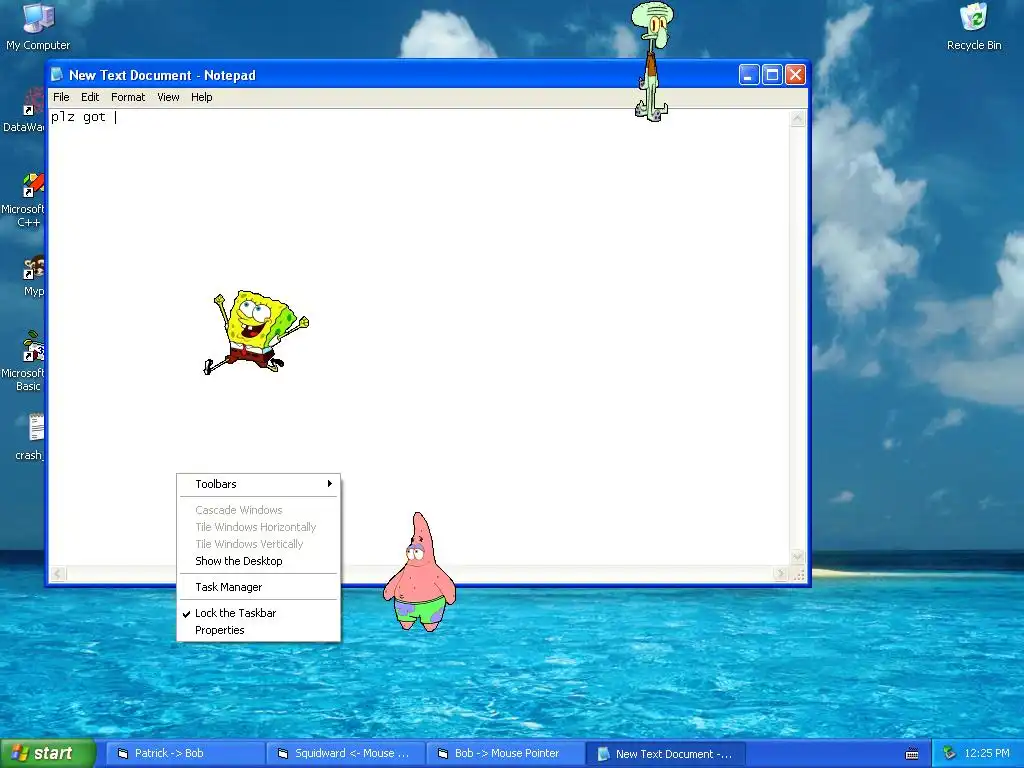Open the Format menu in Notepad

[x=128, y=97]
